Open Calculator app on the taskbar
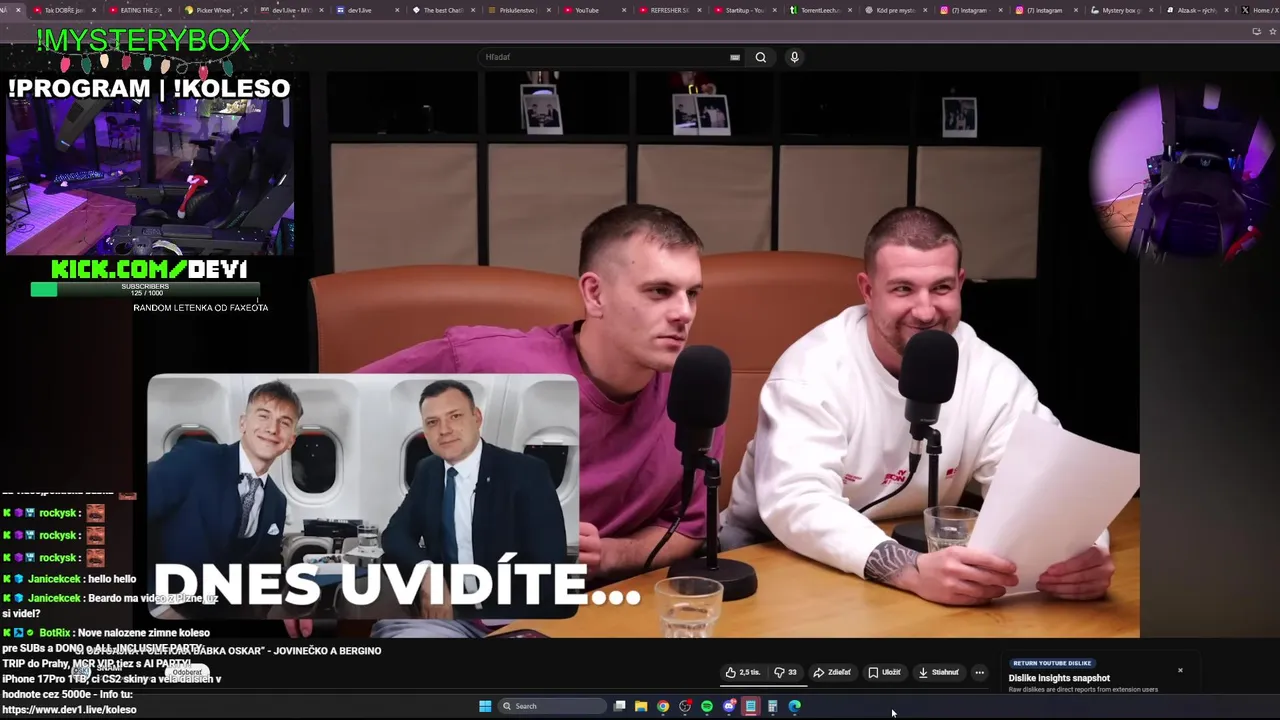Viewport: 1280px width, 720px height. tap(772, 706)
